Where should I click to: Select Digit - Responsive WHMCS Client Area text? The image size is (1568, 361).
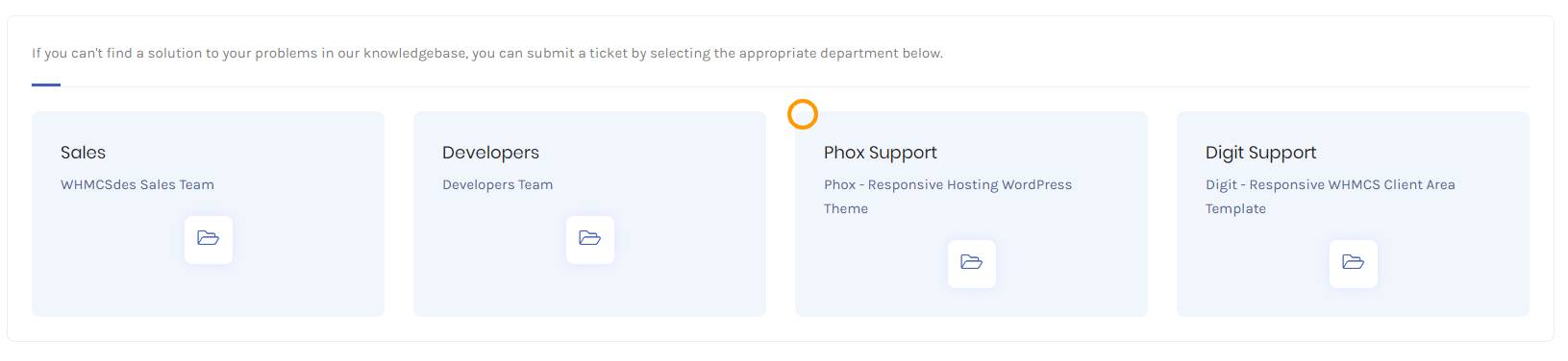[1331, 184]
